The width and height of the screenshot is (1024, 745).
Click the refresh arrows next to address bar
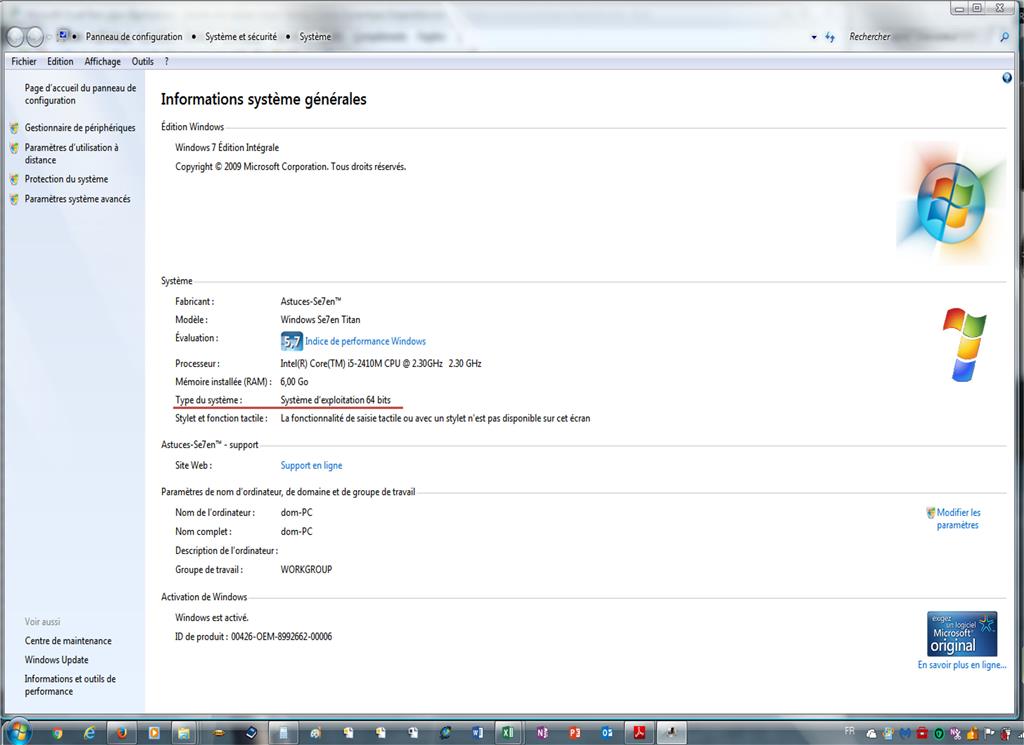(830, 37)
